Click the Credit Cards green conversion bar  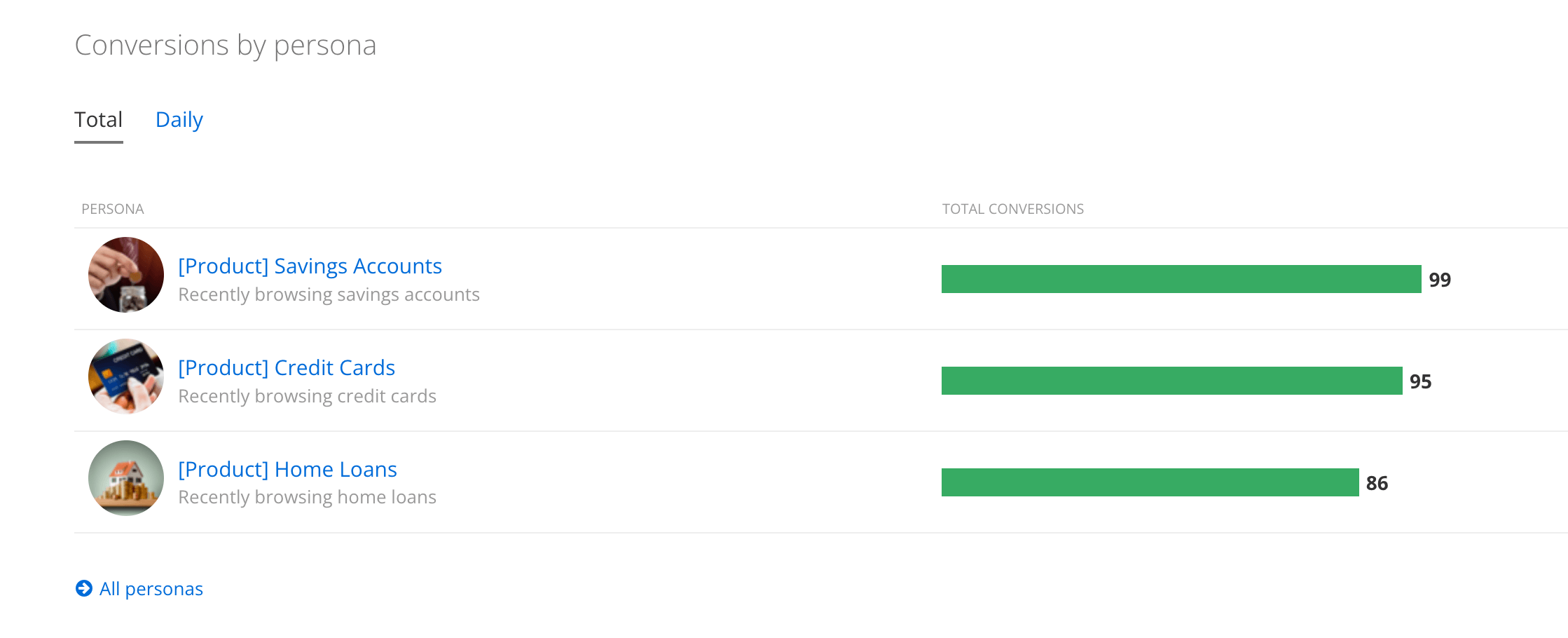[1171, 381]
